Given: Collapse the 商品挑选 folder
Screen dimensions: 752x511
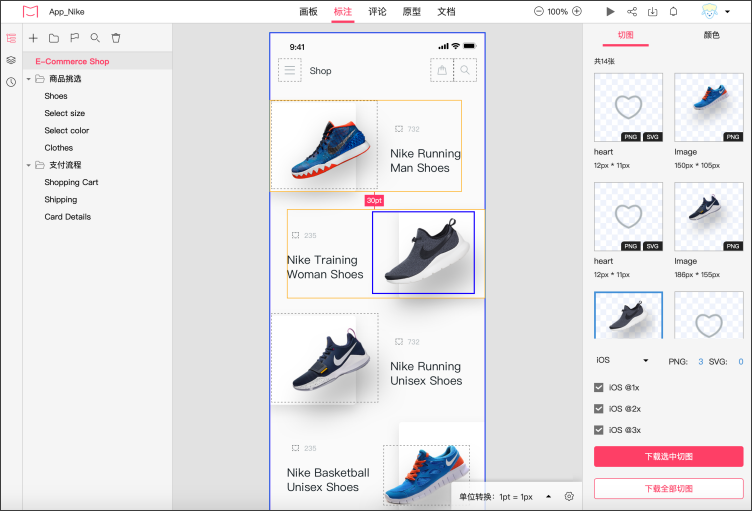Looking at the screenshot, I should [29, 79].
